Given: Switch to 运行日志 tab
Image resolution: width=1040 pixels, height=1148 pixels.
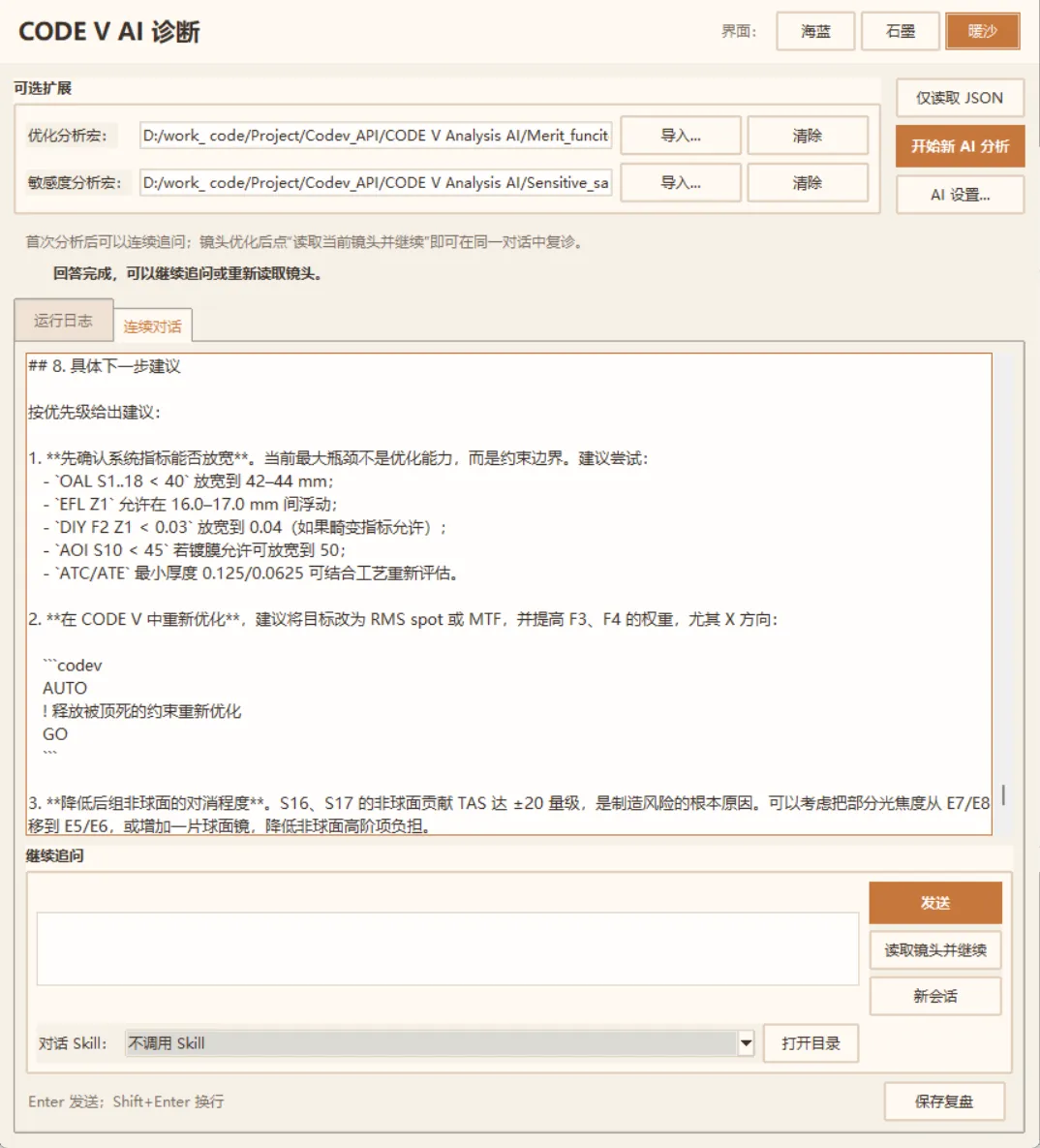Looking at the screenshot, I should (63, 321).
